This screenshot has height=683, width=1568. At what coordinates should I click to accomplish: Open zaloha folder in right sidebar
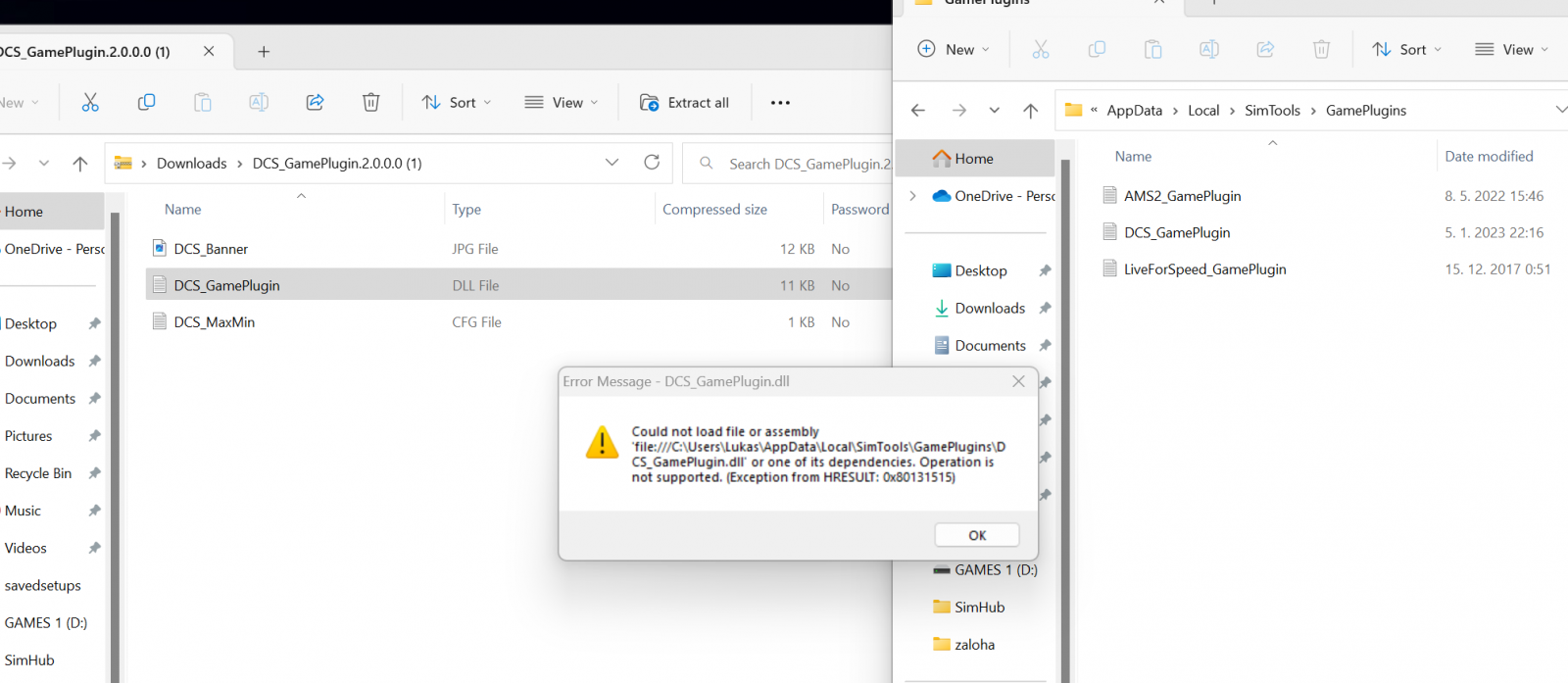[x=974, y=645]
